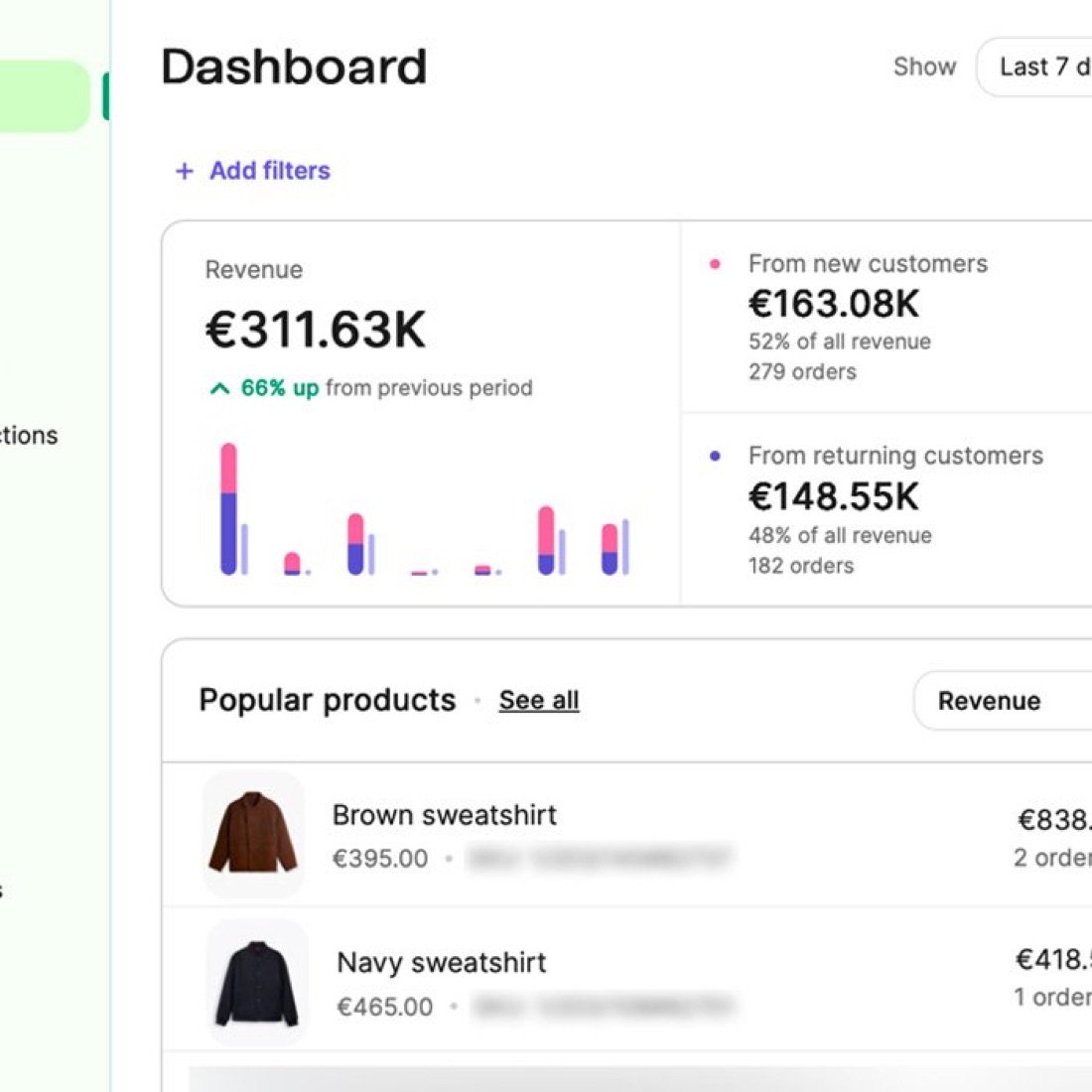
Task: Select the Brown sweatshirt product name
Action: [445, 815]
